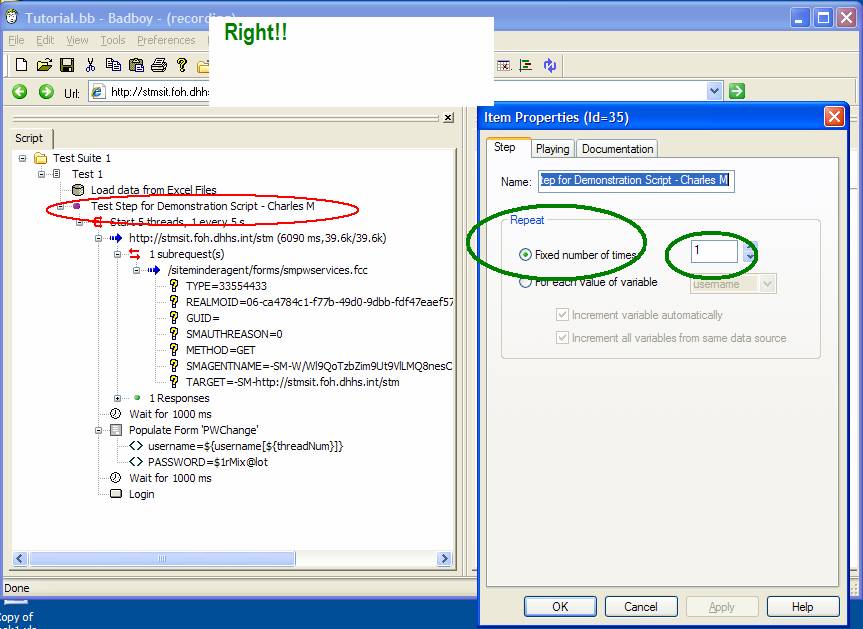Select the 'Fixed number of times' radio button
Image resolution: width=863 pixels, height=629 pixels.
pos(525,255)
